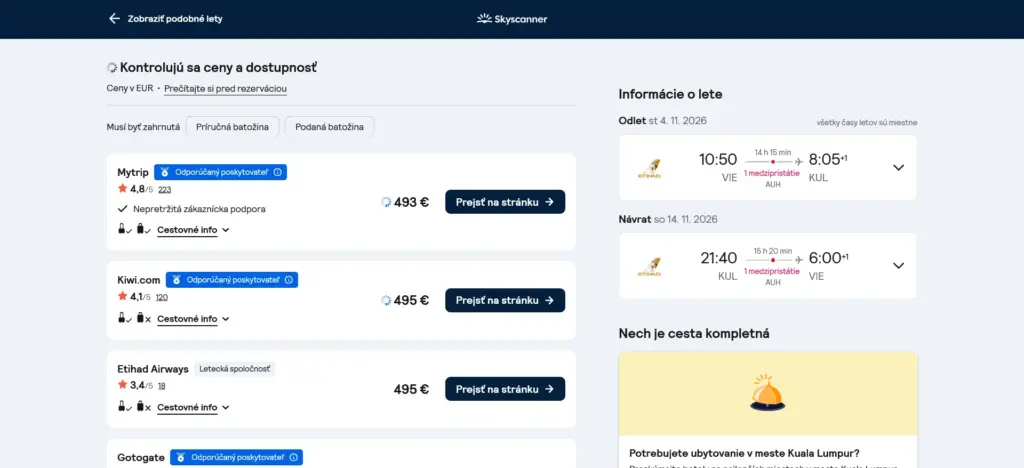
Task: Open the Skyscanner logo home link
Action: click(512, 19)
